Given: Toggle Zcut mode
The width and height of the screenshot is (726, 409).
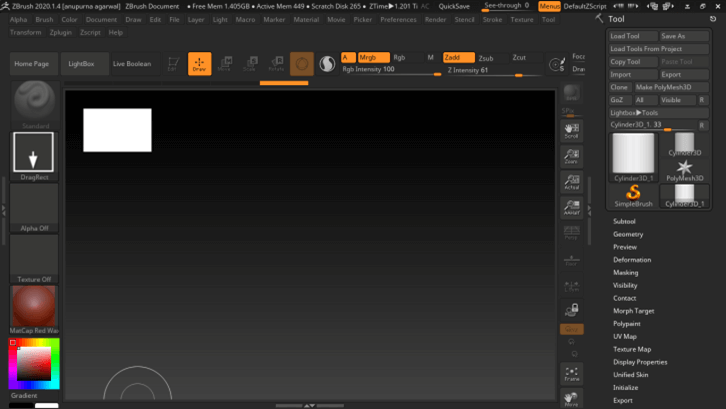Looking at the screenshot, I should tap(526, 57).
